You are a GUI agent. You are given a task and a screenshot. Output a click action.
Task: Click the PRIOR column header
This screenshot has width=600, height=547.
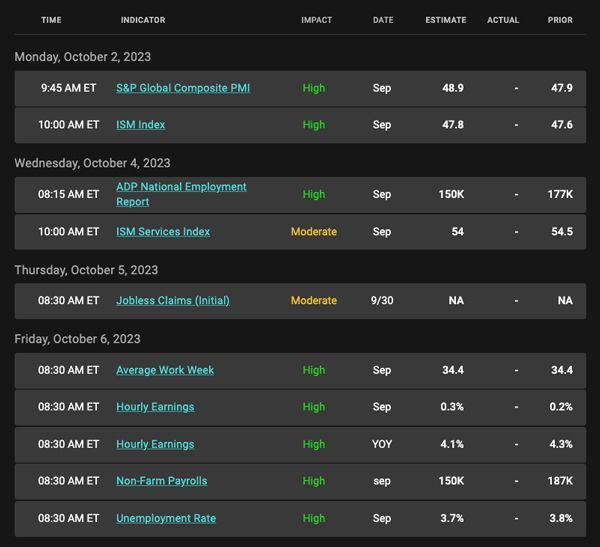click(560, 20)
